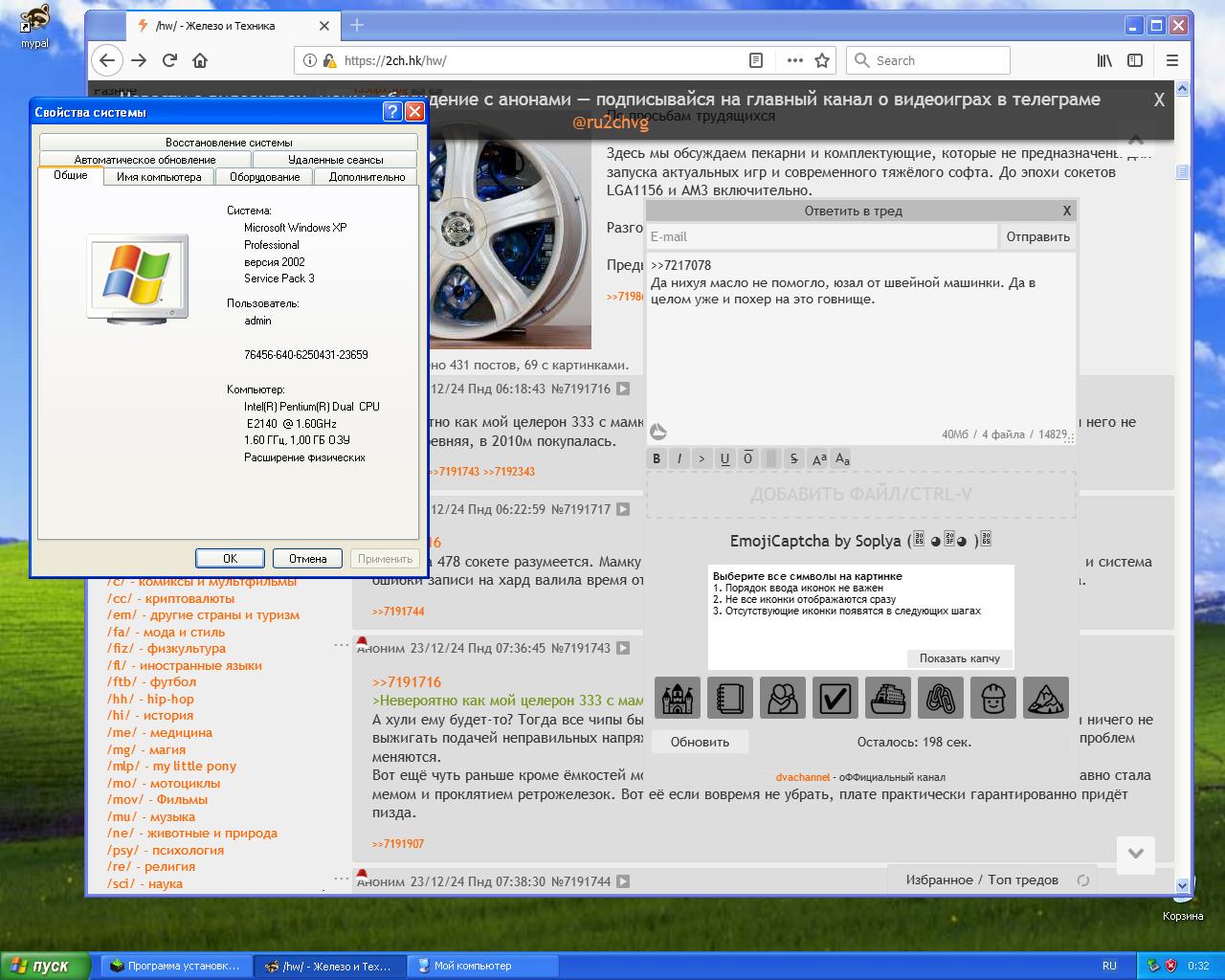This screenshot has height=980, width=1225.
Task: Click the RU language indicator
Action: [x=1109, y=966]
